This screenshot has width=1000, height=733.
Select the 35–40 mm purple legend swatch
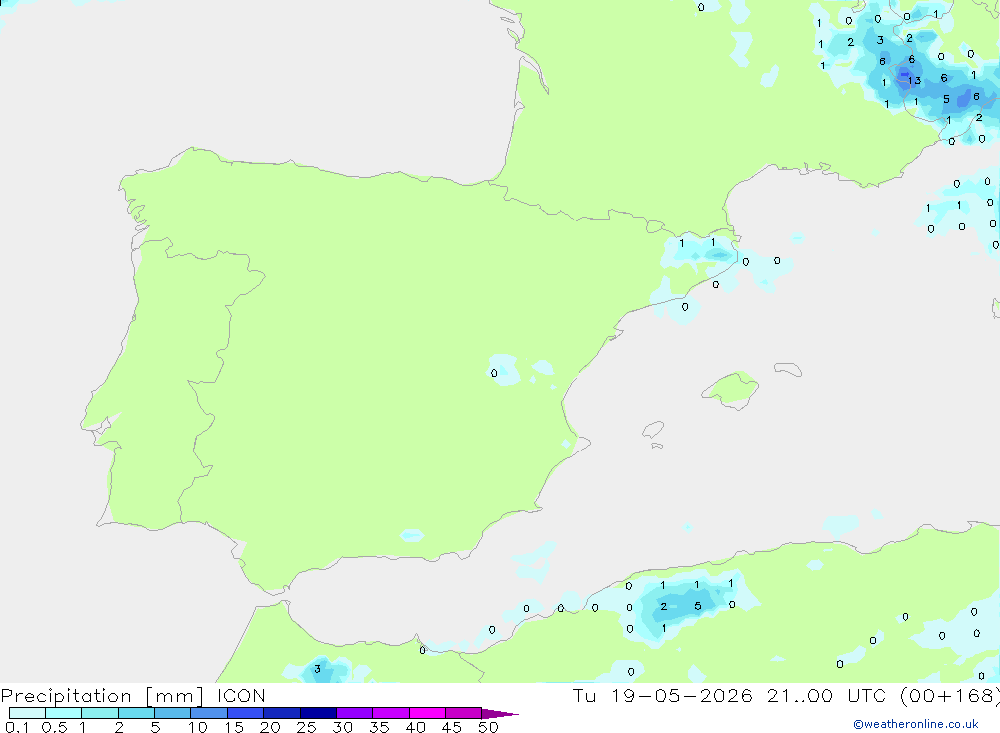[390, 713]
